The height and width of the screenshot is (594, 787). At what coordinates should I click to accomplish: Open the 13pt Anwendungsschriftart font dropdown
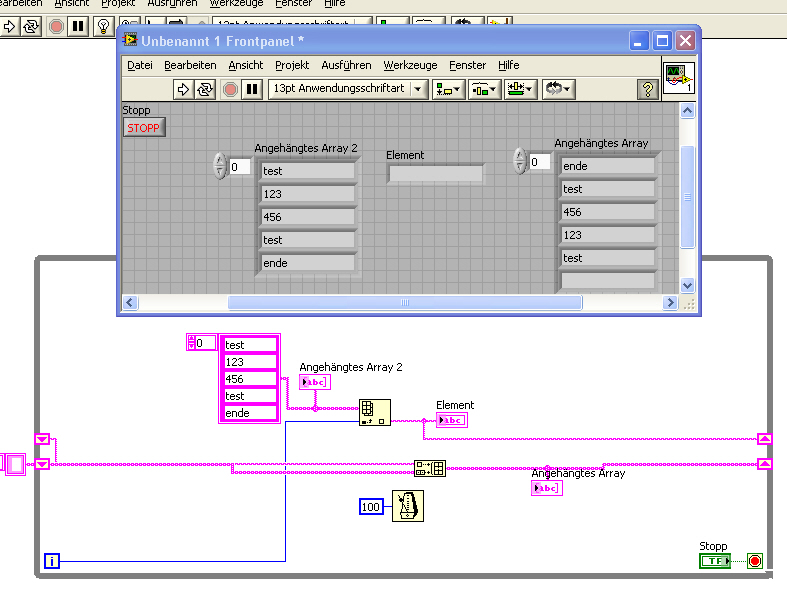click(348, 89)
